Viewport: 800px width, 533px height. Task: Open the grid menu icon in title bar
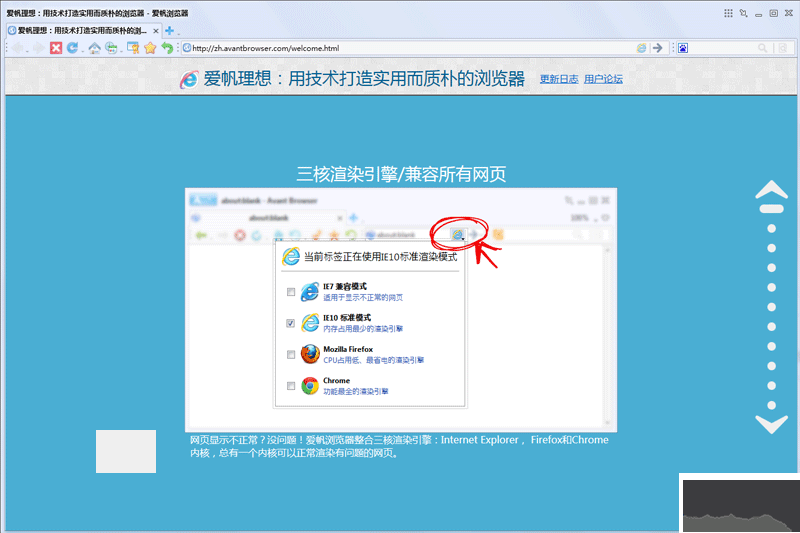tap(728, 13)
